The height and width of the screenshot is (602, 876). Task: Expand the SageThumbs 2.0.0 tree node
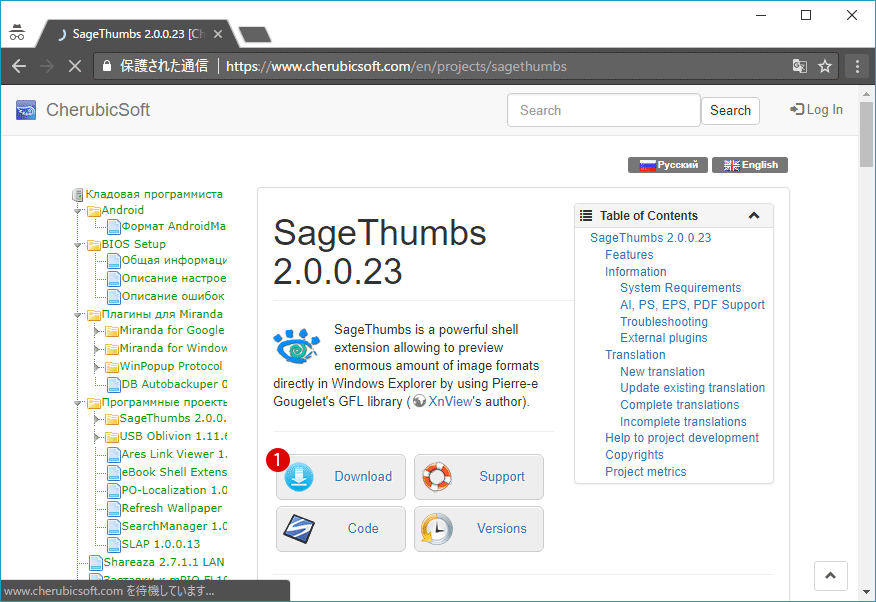(x=97, y=419)
